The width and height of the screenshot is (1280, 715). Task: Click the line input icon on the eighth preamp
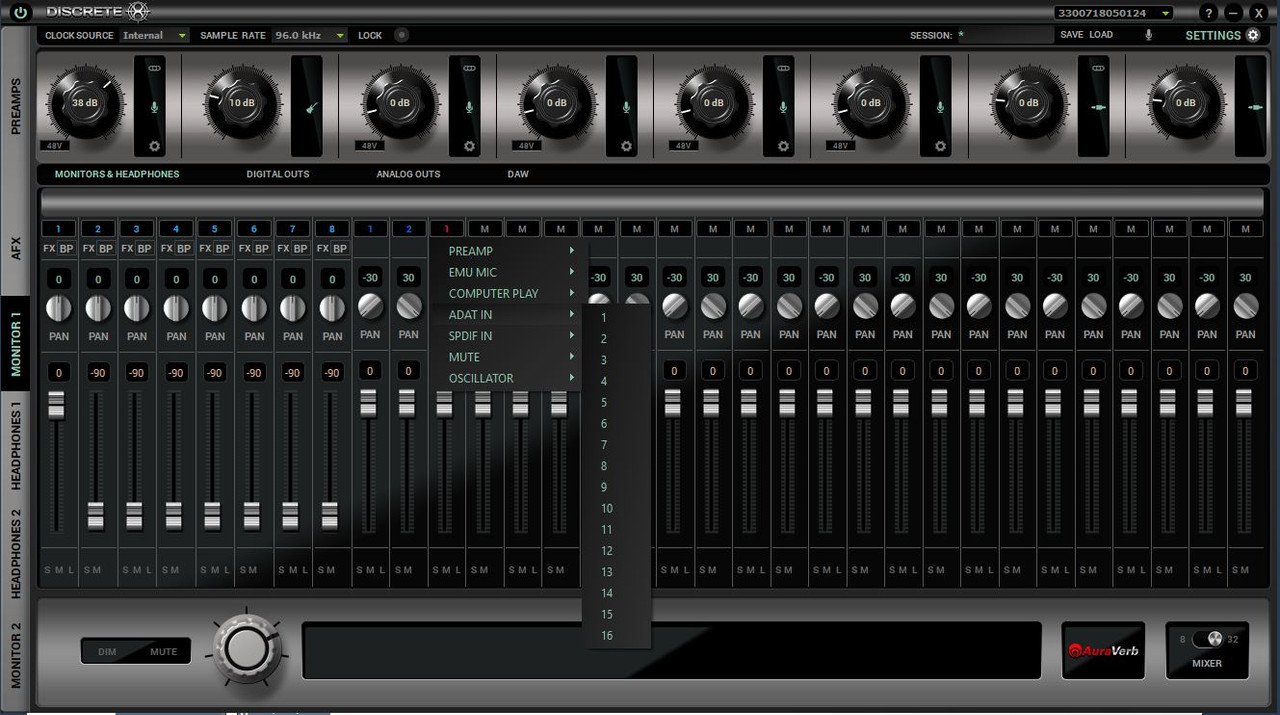point(1256,107)
